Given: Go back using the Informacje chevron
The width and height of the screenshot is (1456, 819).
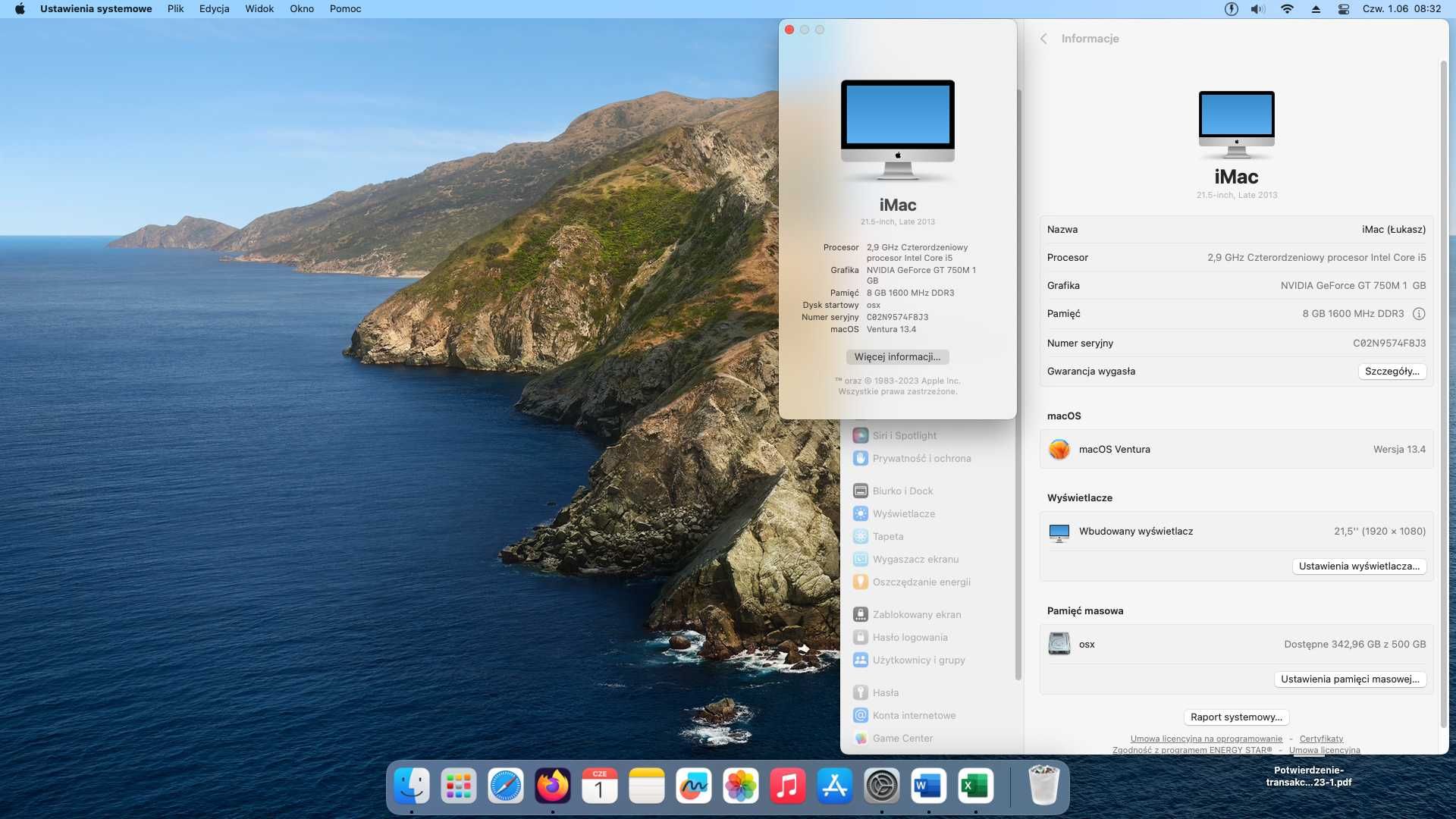Looking at the screenshot, I should 1043,39.
